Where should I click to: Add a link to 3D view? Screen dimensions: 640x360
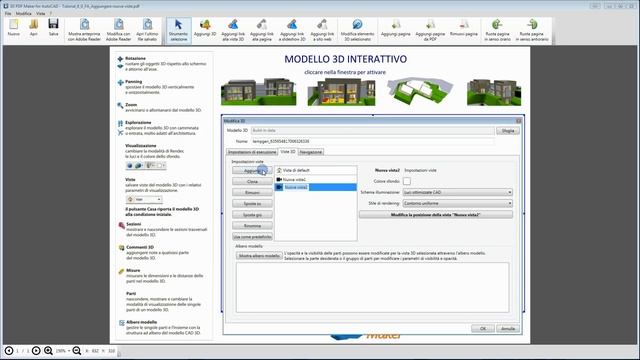pyautogui.click(x=233, y=29)
